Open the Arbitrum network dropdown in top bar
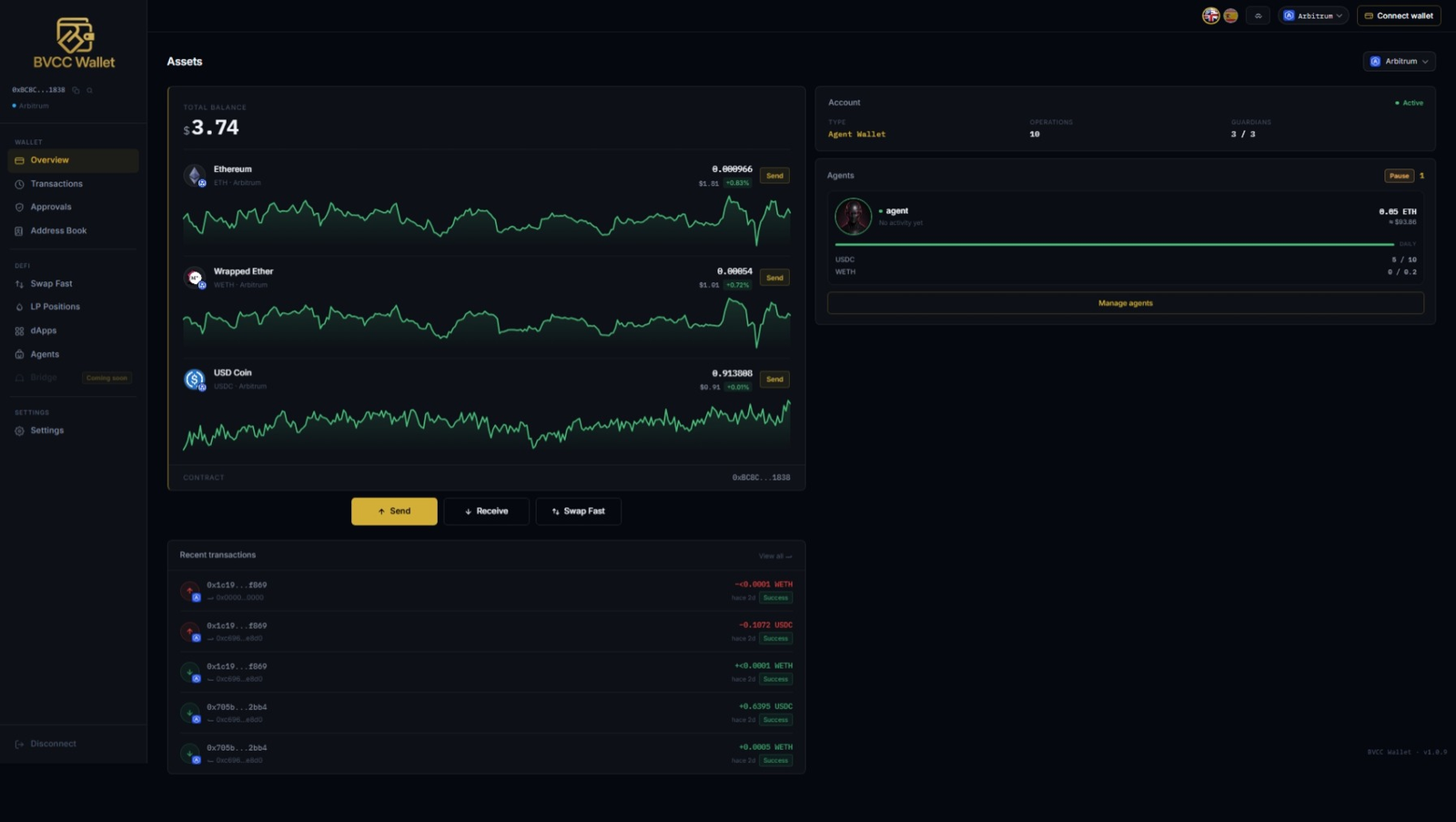1456x822 pixels. (x=1313, y=15)
